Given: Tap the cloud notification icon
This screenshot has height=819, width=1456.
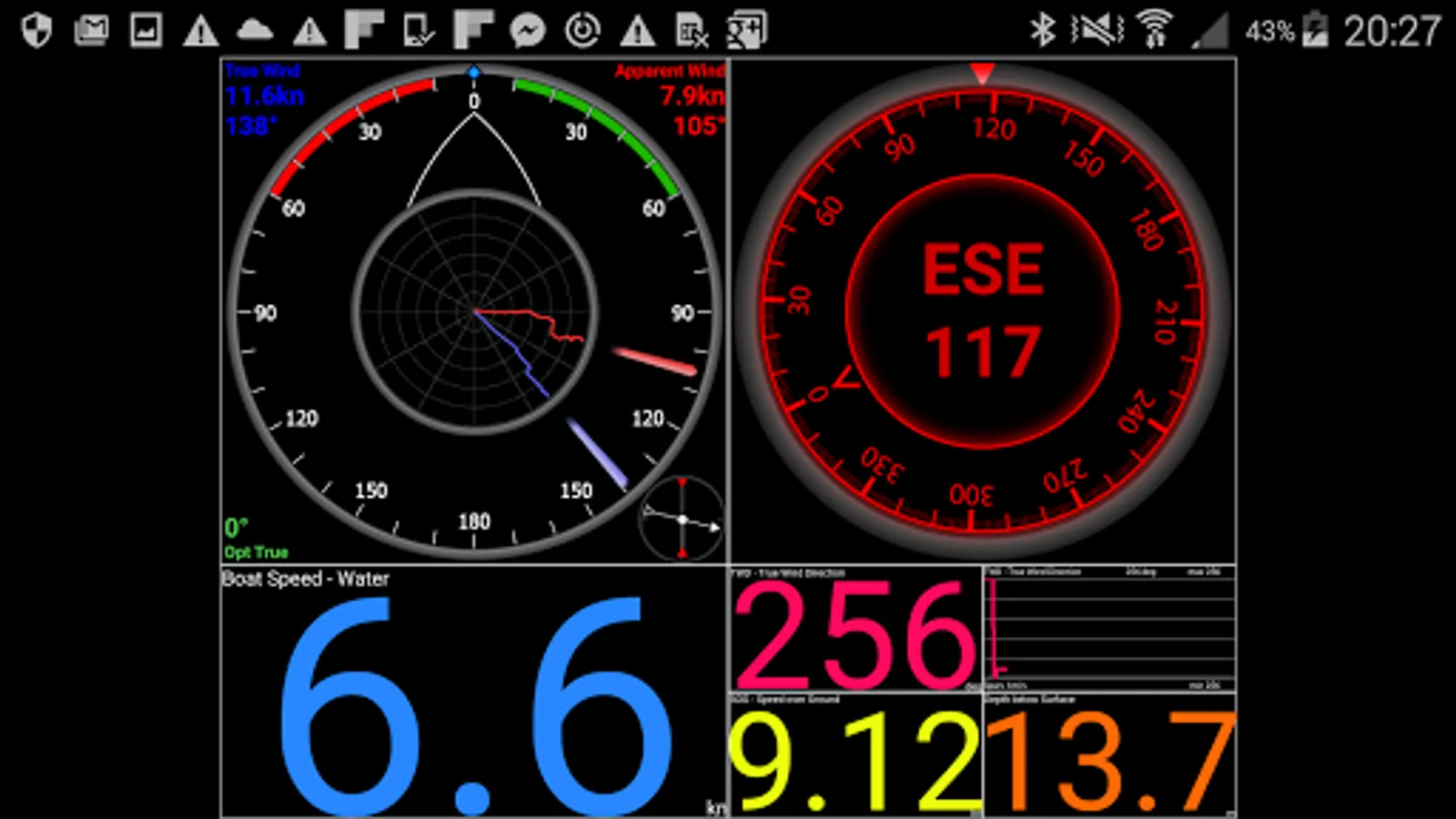Looking at the screenshot, I should coord(255,32).
